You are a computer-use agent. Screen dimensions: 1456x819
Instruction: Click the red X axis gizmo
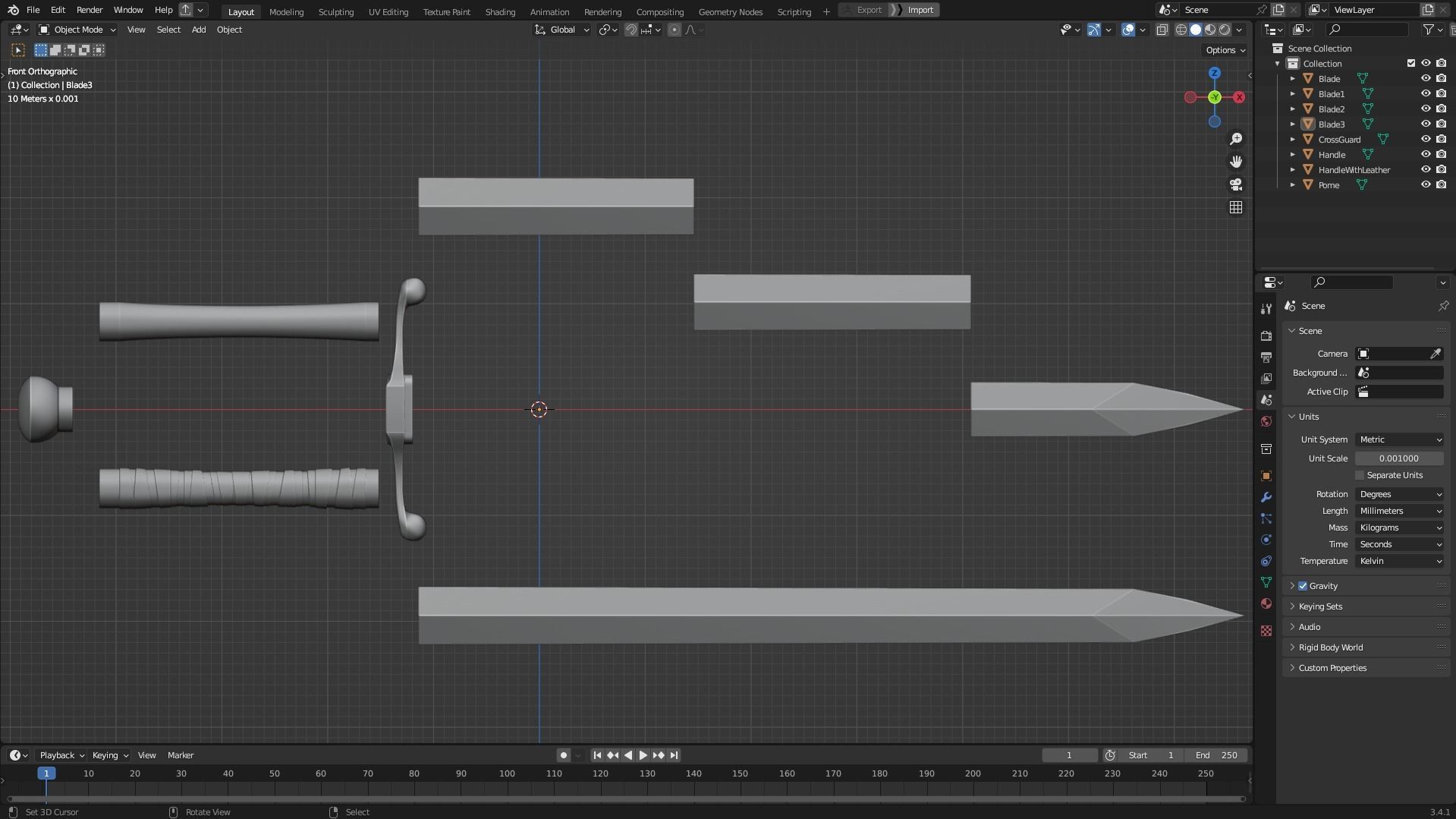(x=1239, y=97)
